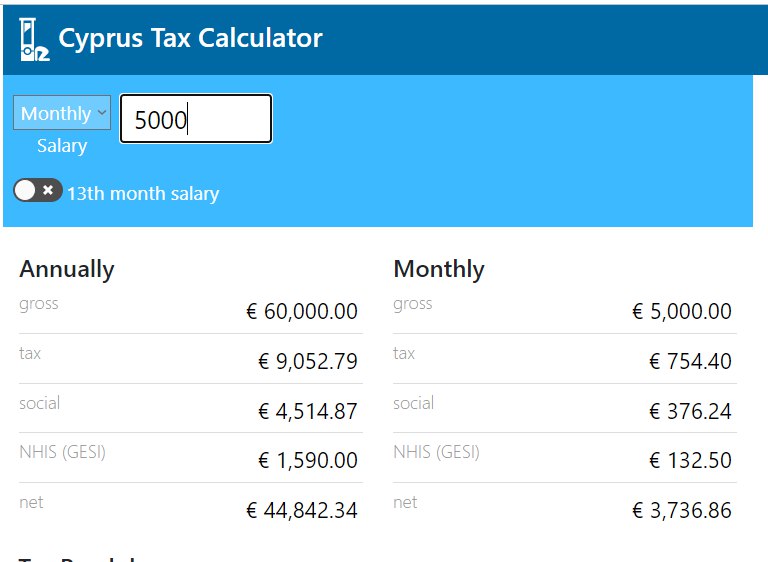
Task: Click the annual NHIS (GESI) row label
Action: point(62,452)
